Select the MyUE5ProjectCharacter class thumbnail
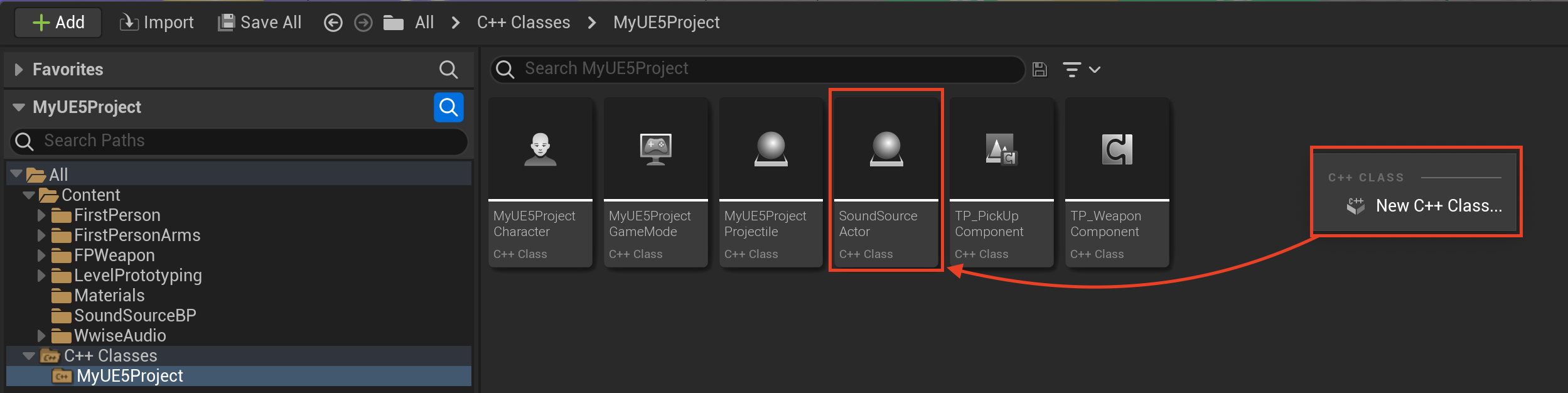The image size is (1568, 393). [540, 183]
